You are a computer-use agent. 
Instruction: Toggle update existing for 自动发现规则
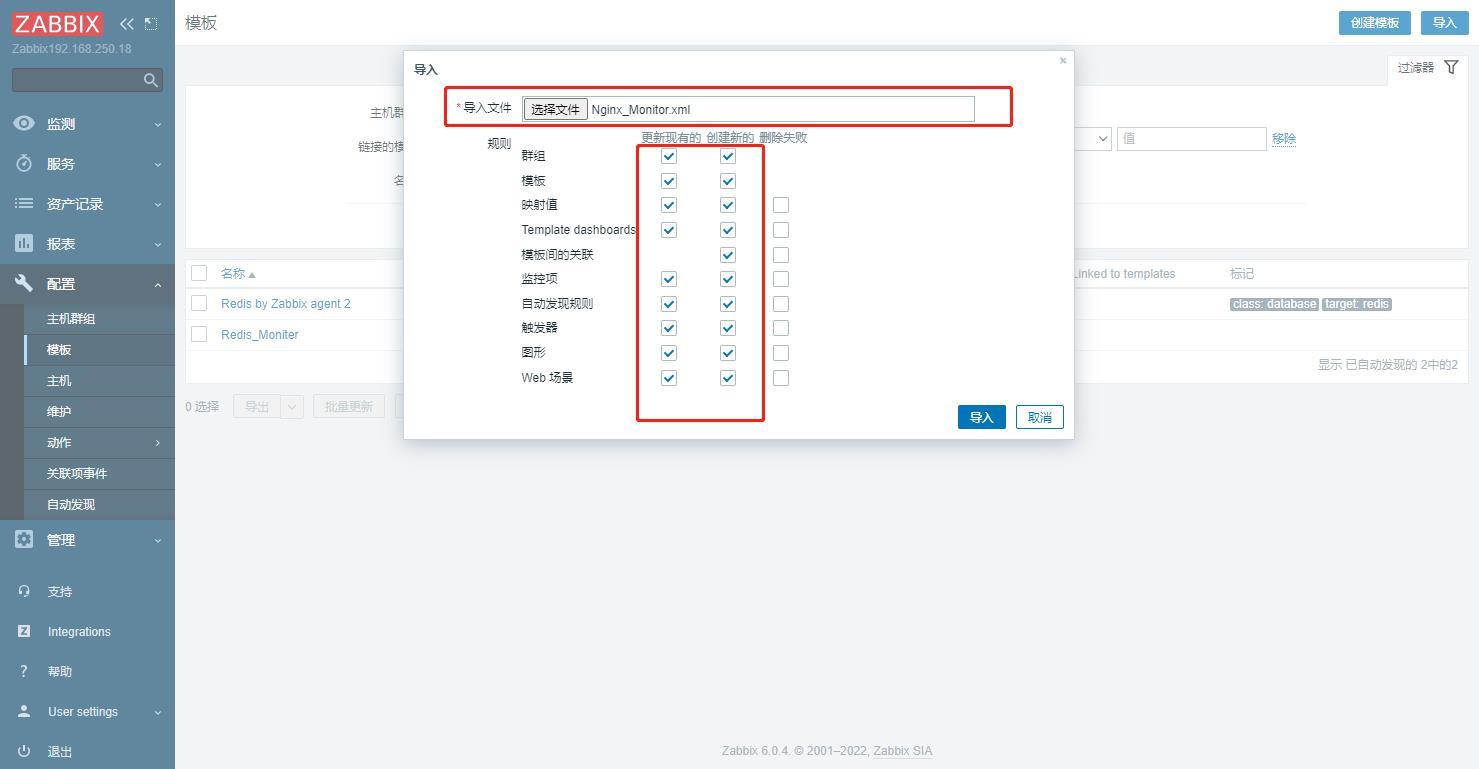(x=669, y=304)
